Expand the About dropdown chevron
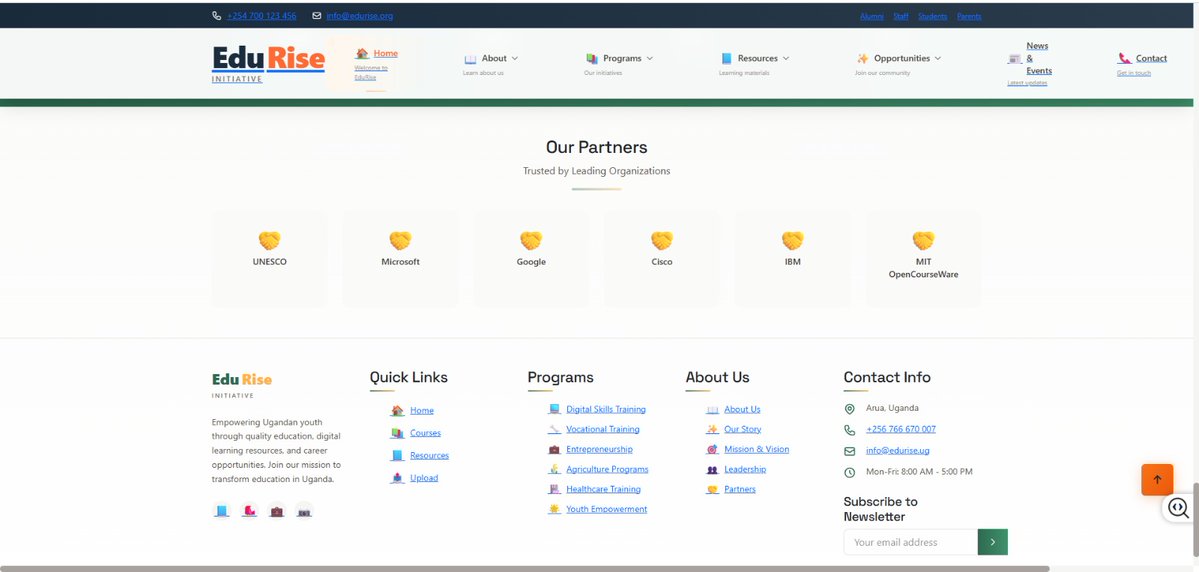Screen dimensions: 1199x572 (515, 58)
